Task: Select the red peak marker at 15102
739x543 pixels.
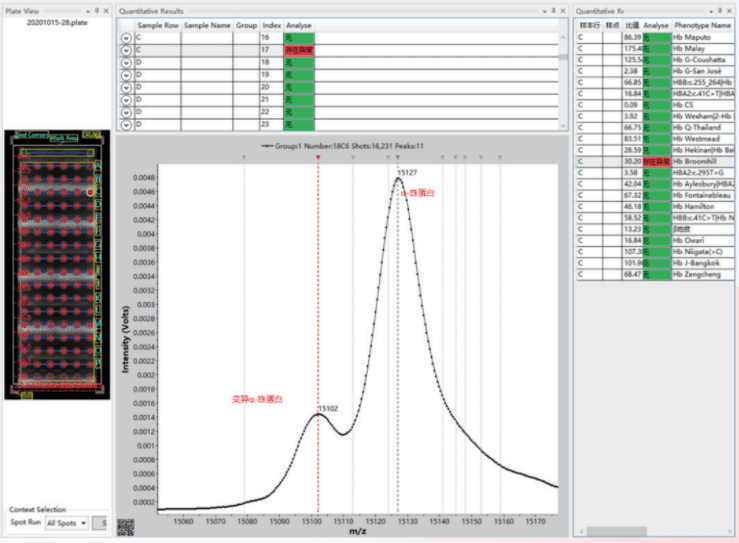Action: click(x=318, y=157)
